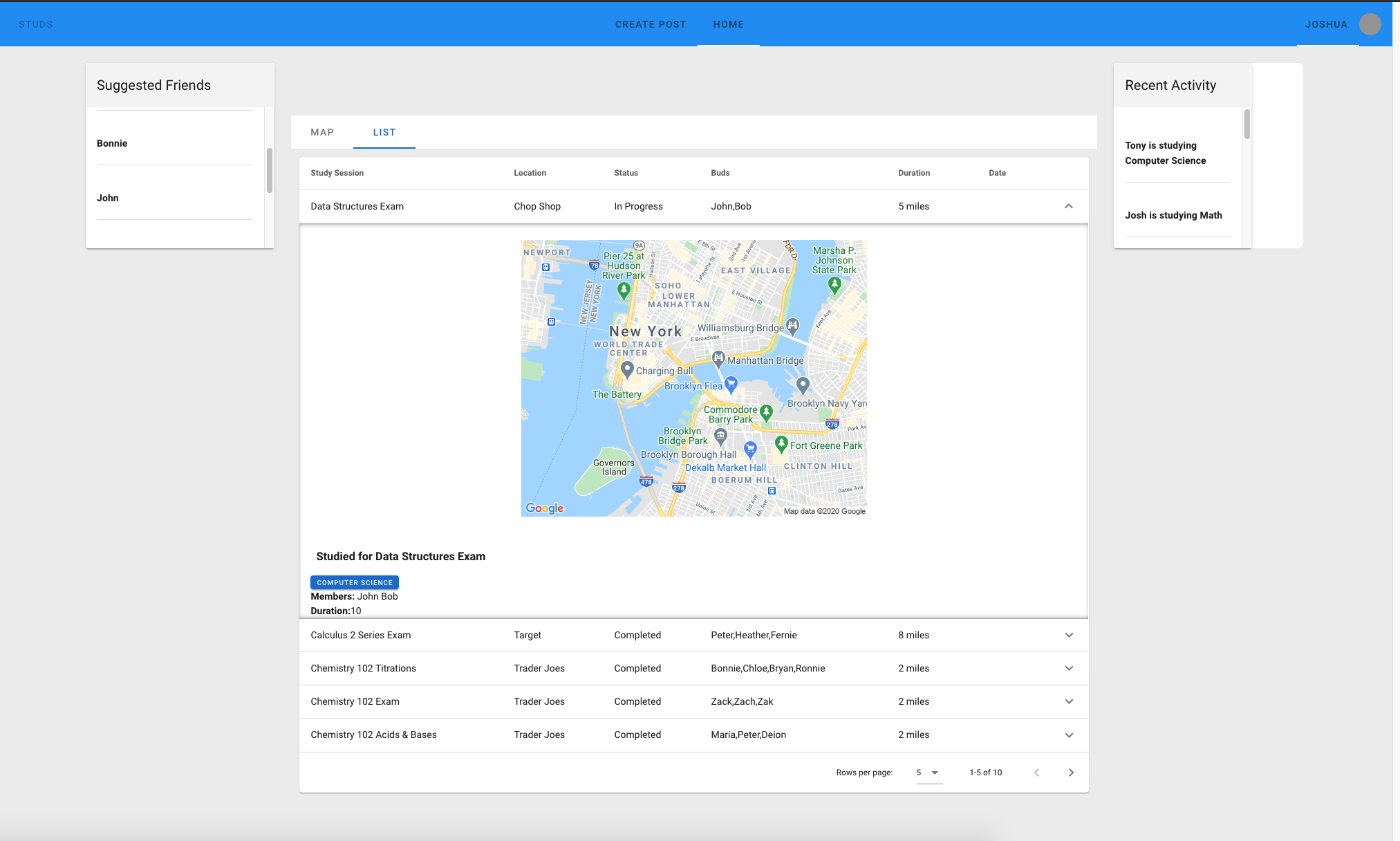Switch to the MAP tab
The height and width of the screenshot is (841, 1400).
[x=322, y=132]
